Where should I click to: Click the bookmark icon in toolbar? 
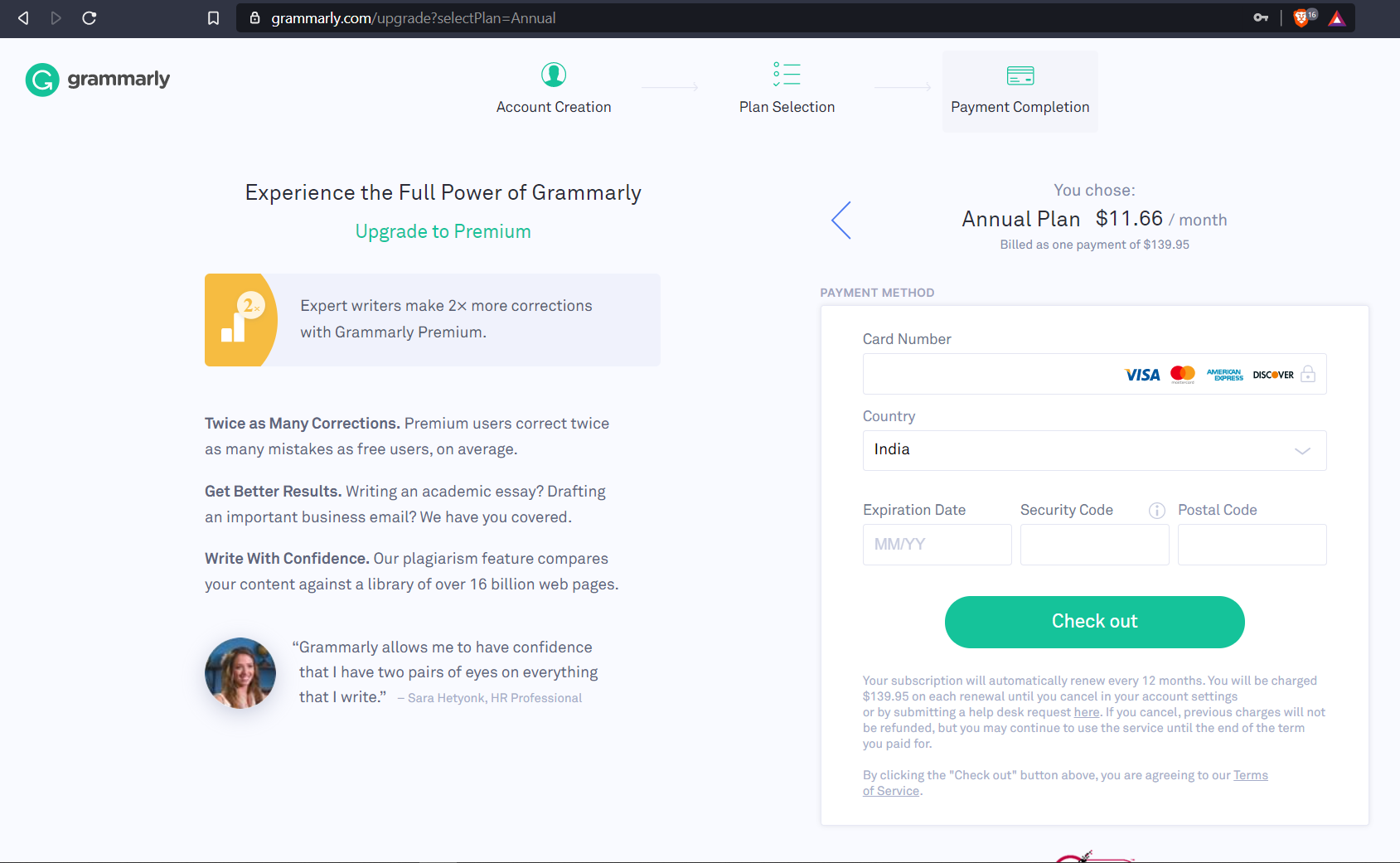tap(213, 17)
